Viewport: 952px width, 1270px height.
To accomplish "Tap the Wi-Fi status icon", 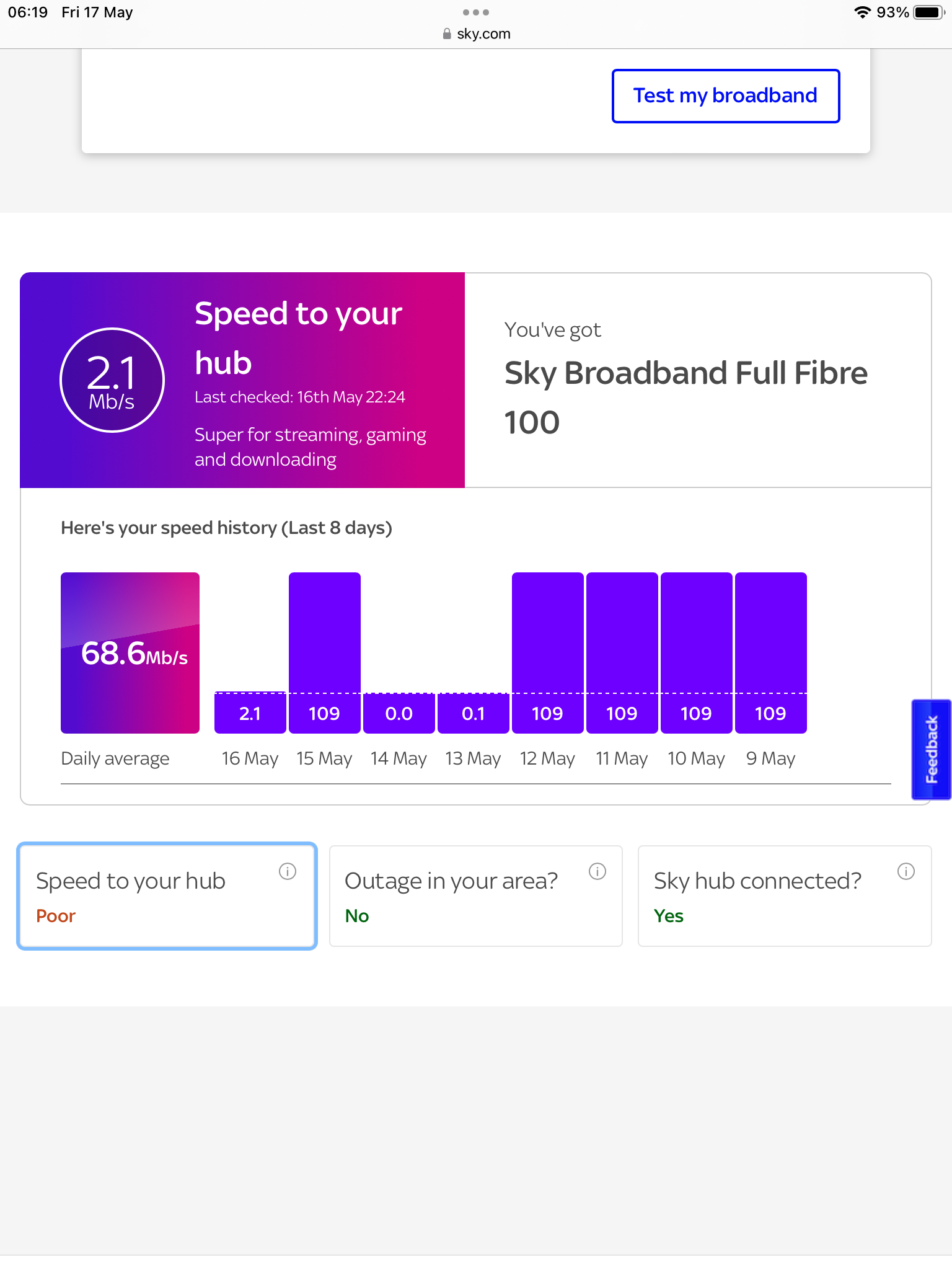I will coord(862,12).
